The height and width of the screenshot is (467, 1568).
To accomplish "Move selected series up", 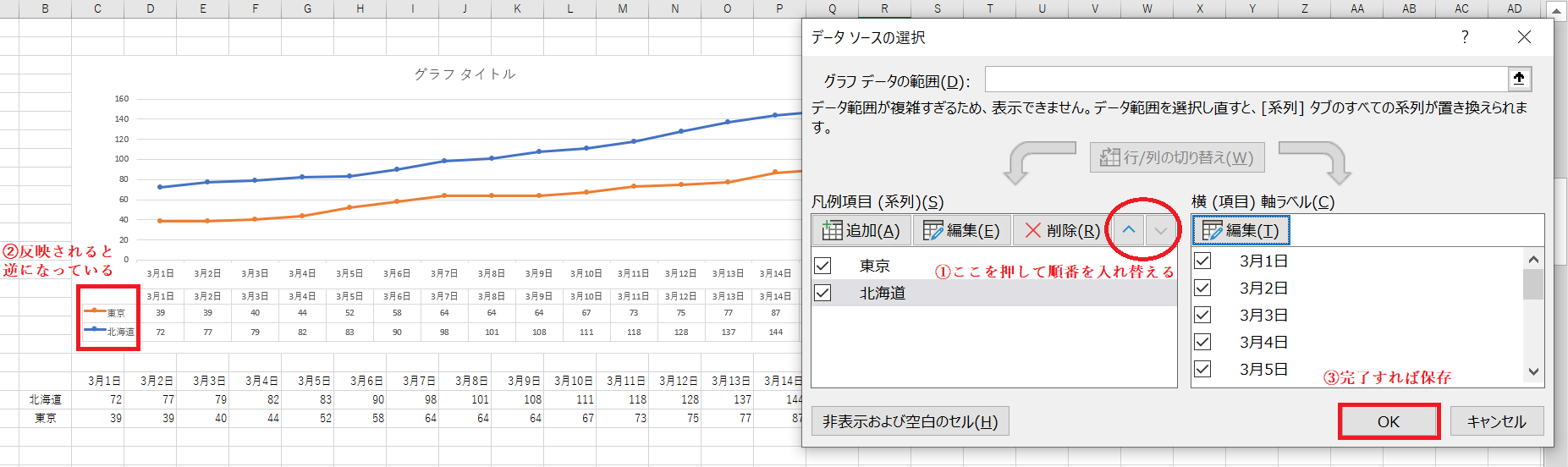I will click(x=1129, y=230).
